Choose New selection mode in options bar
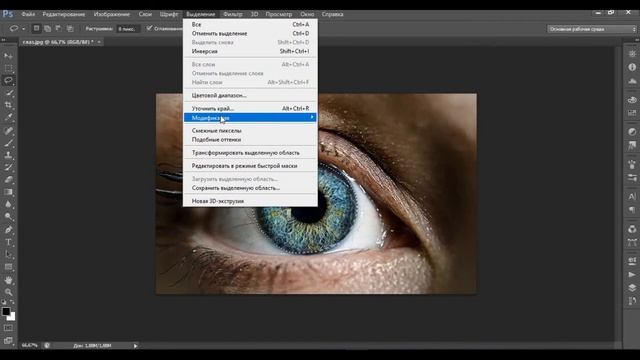The image size is (640, 360). pos(36,29)
